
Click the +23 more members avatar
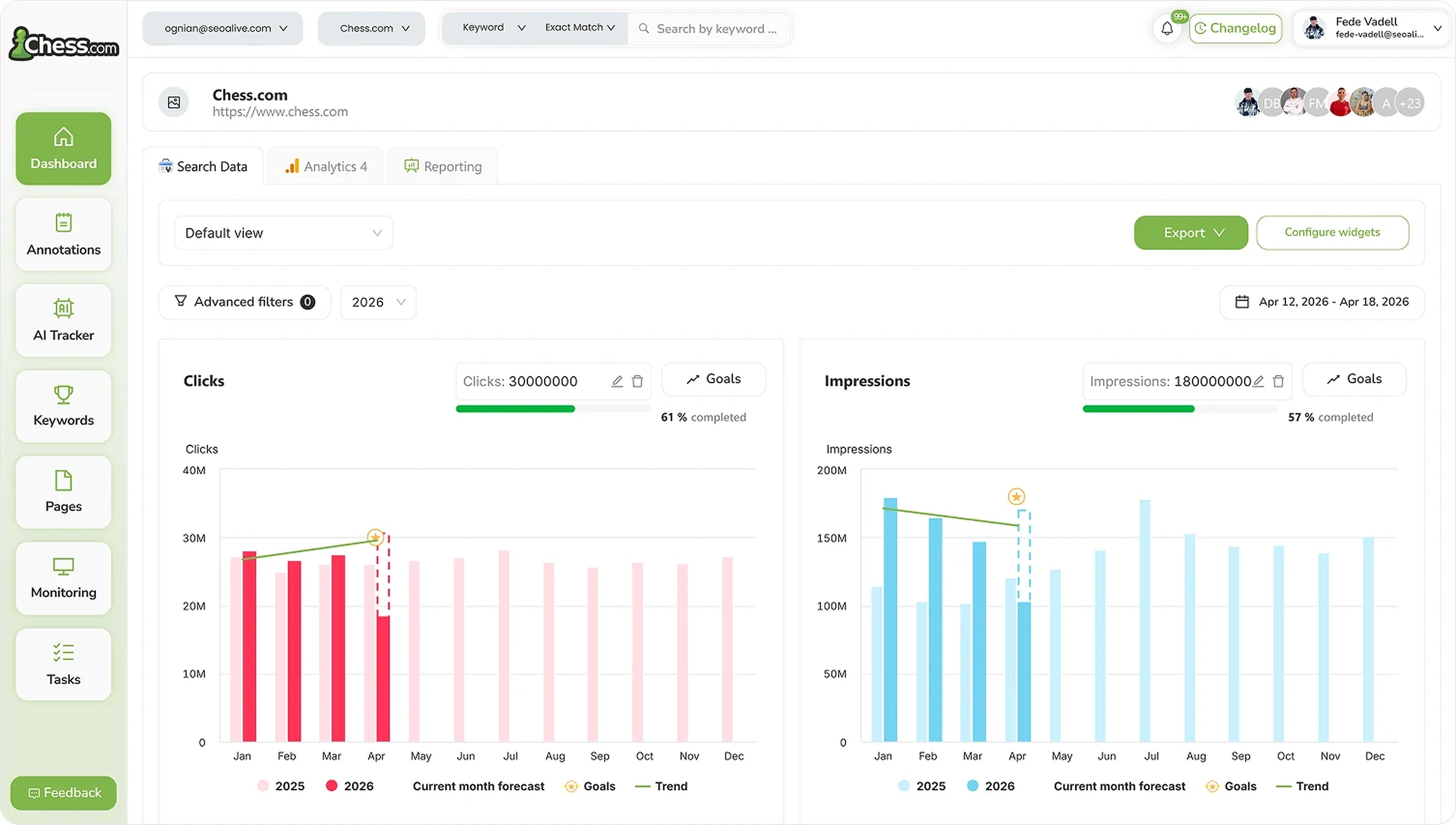pos(1410,103)
